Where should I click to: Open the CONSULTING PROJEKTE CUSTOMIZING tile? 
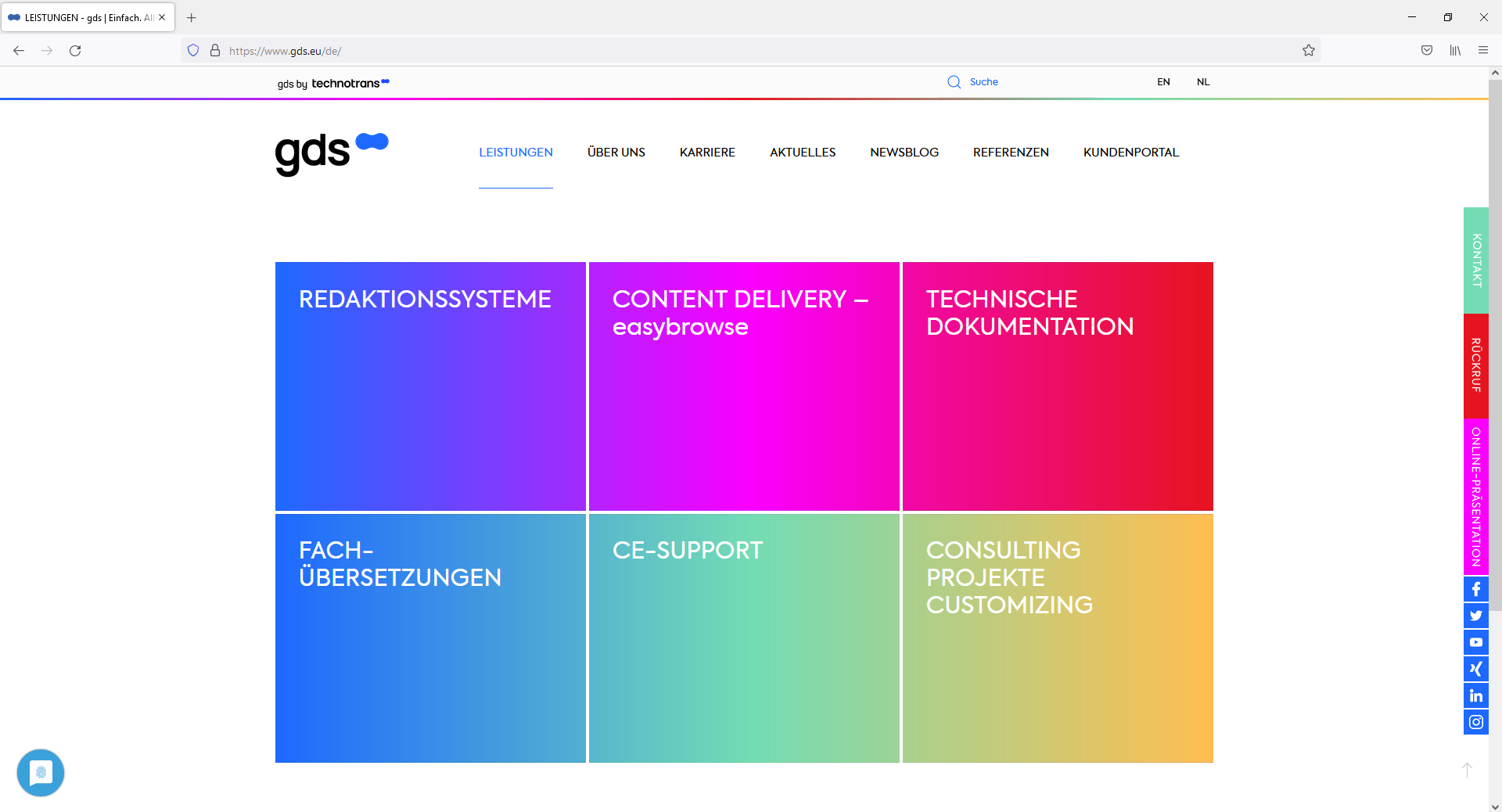click(1058, 638)
